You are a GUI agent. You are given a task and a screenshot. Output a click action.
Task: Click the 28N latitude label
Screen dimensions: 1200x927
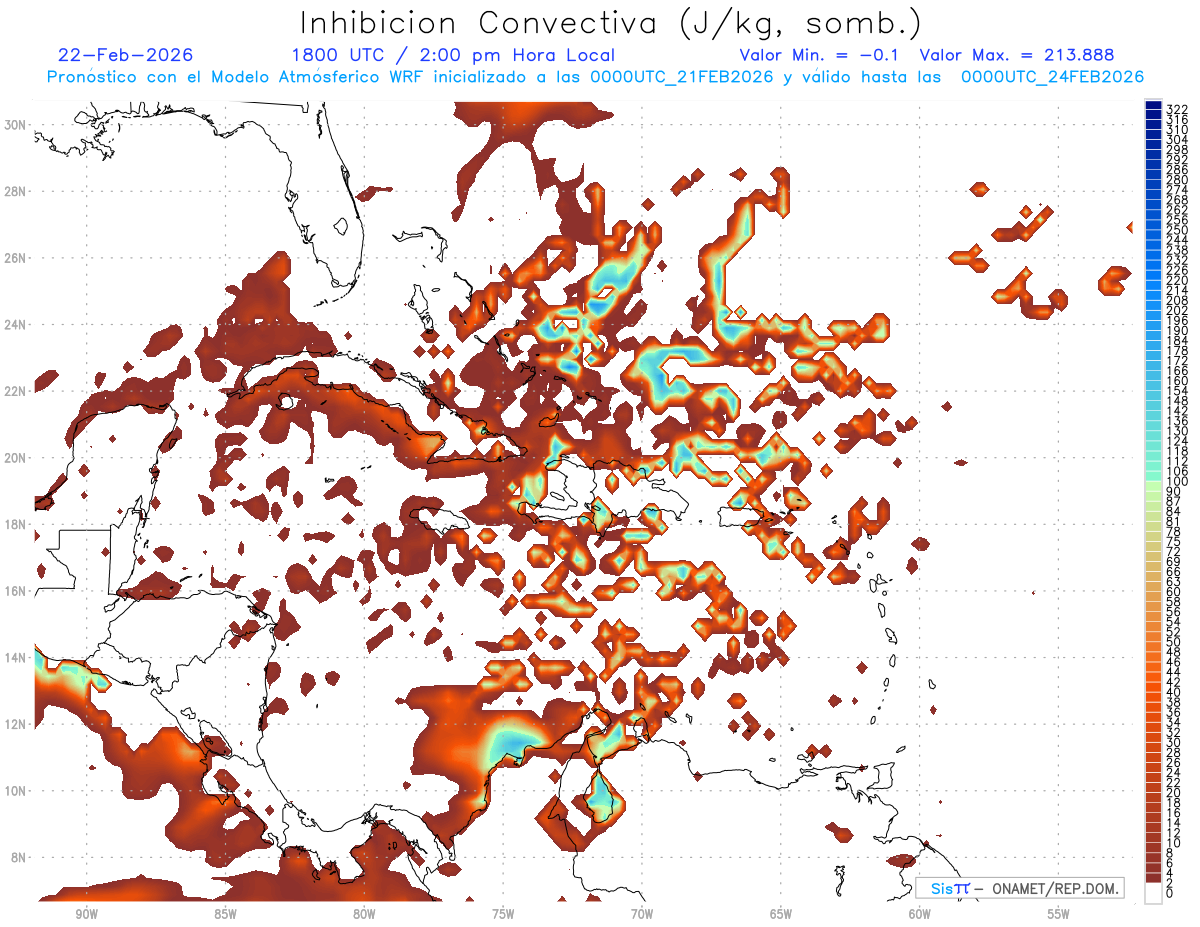tap(17, 191)
